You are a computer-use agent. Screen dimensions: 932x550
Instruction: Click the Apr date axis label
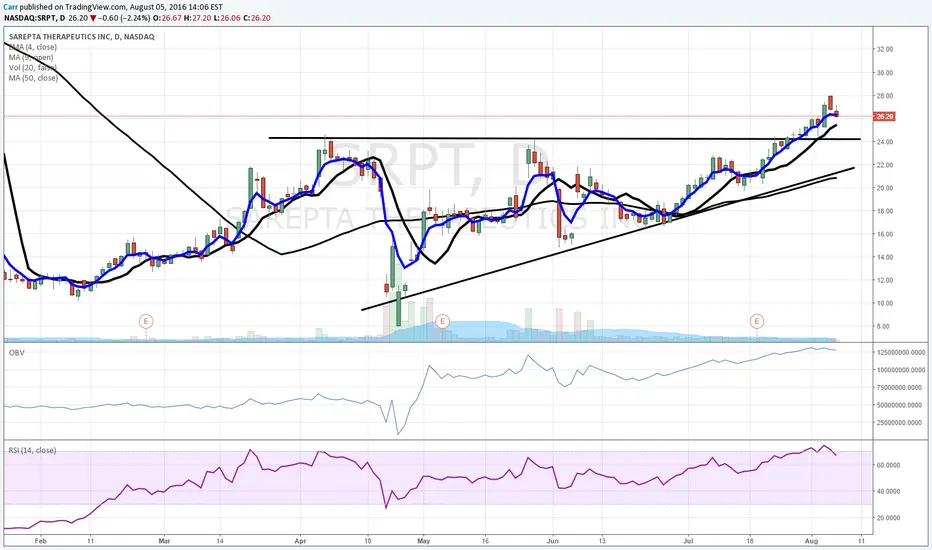pos(300,541)
